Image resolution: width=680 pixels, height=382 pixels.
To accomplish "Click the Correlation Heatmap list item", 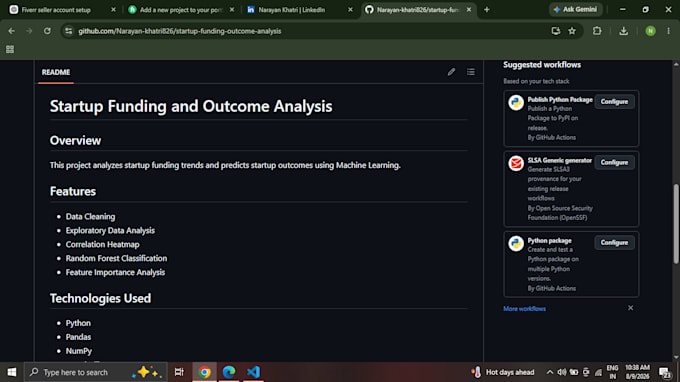I will (x=102, y=244).
